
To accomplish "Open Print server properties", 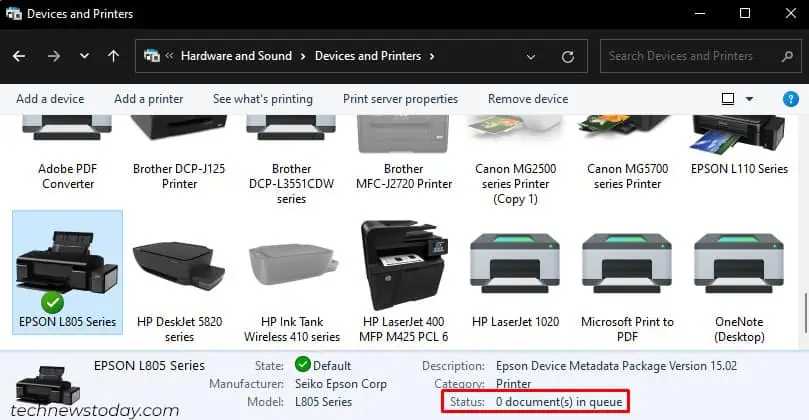I will coord(400,99).
